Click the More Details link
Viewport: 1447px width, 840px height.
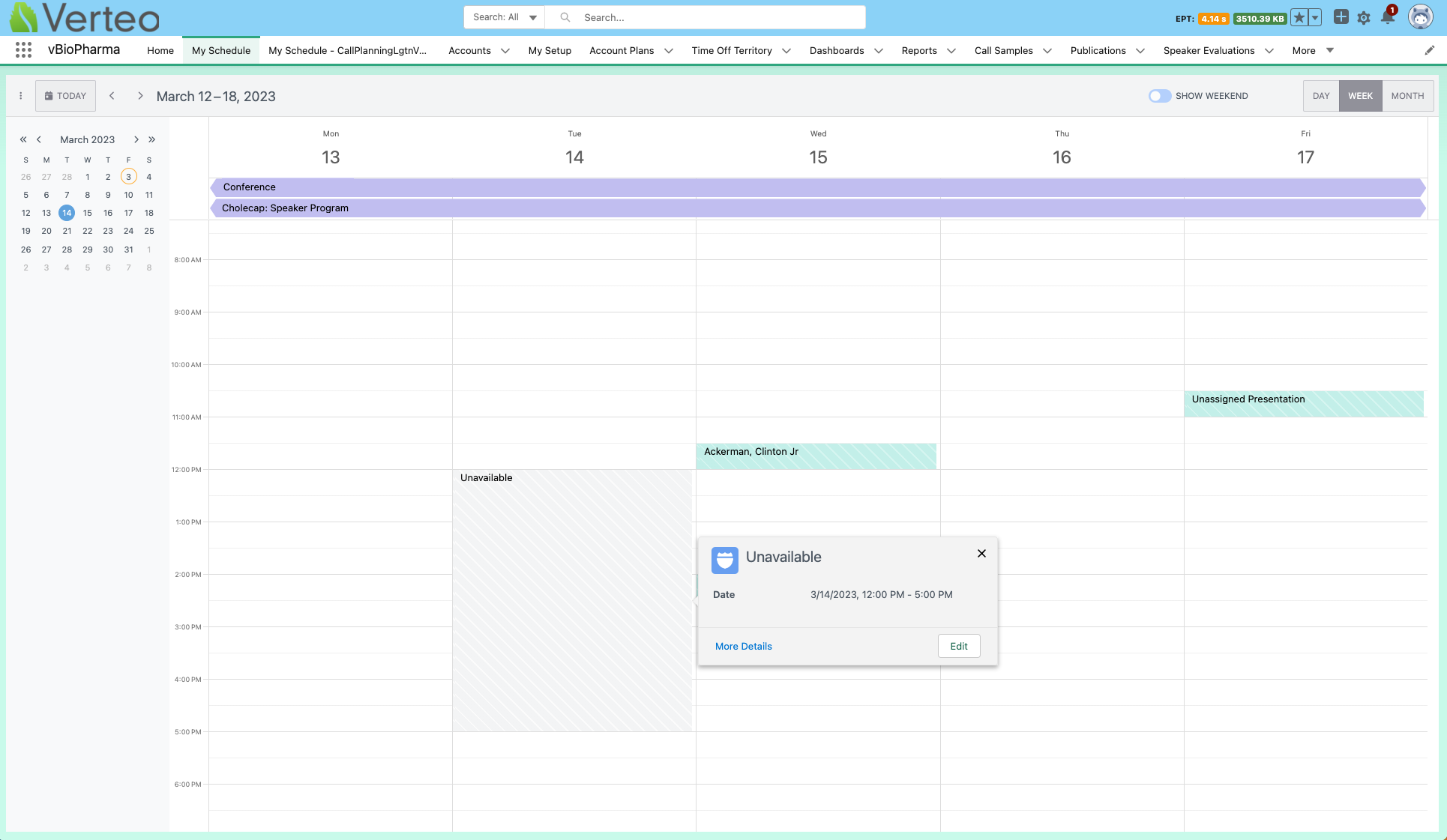tap(743, 646)
